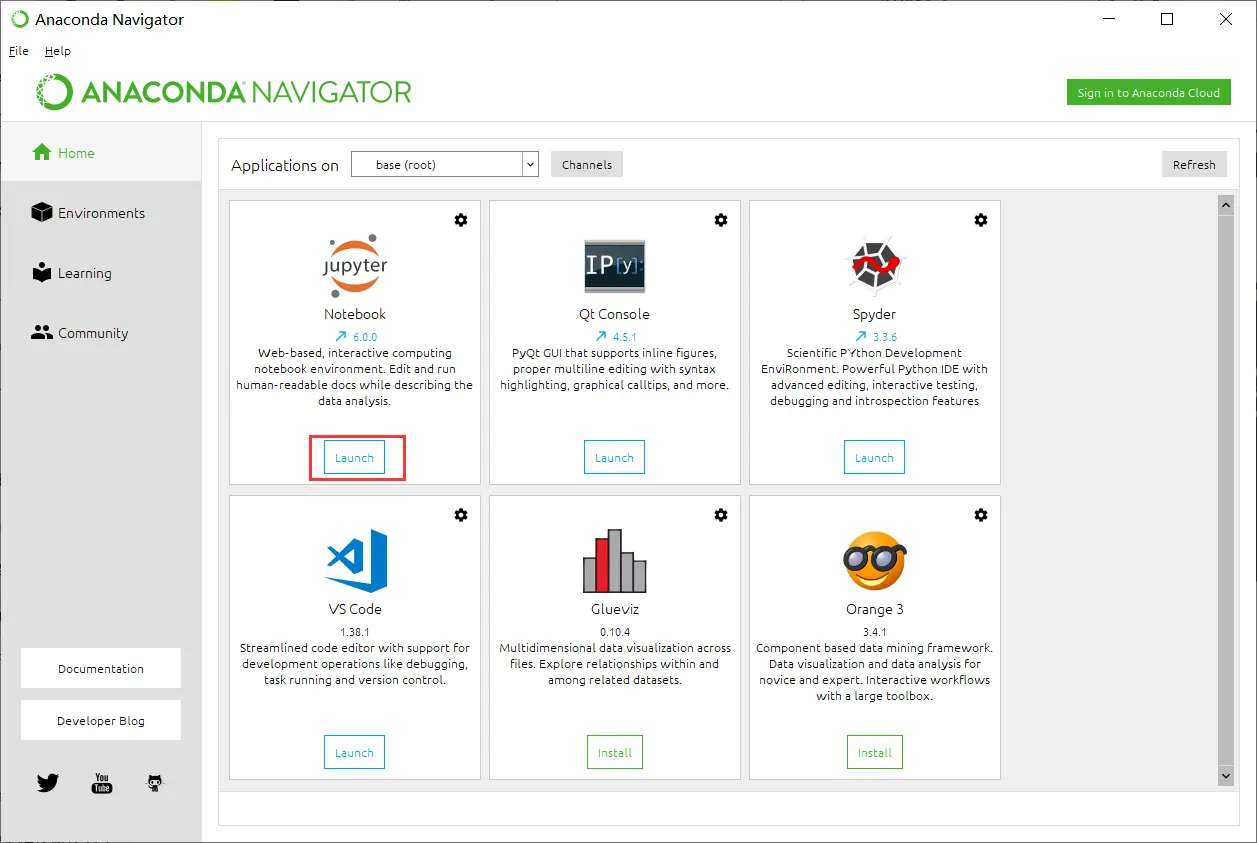This screenshot has height=843, width=1257.
Task: Click the Spyder application logo
Action: pyautogui.click(x=874, y=265)
